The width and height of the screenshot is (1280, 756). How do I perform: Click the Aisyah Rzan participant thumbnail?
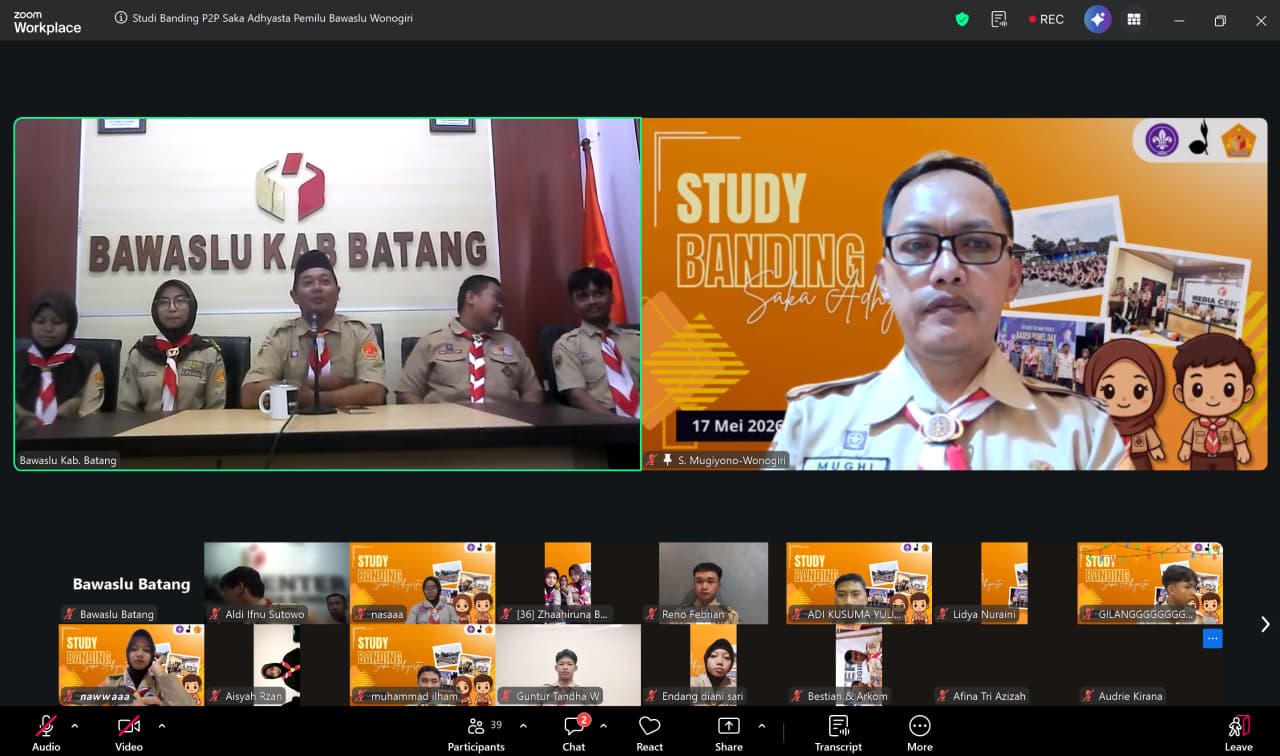click(277, 665)
